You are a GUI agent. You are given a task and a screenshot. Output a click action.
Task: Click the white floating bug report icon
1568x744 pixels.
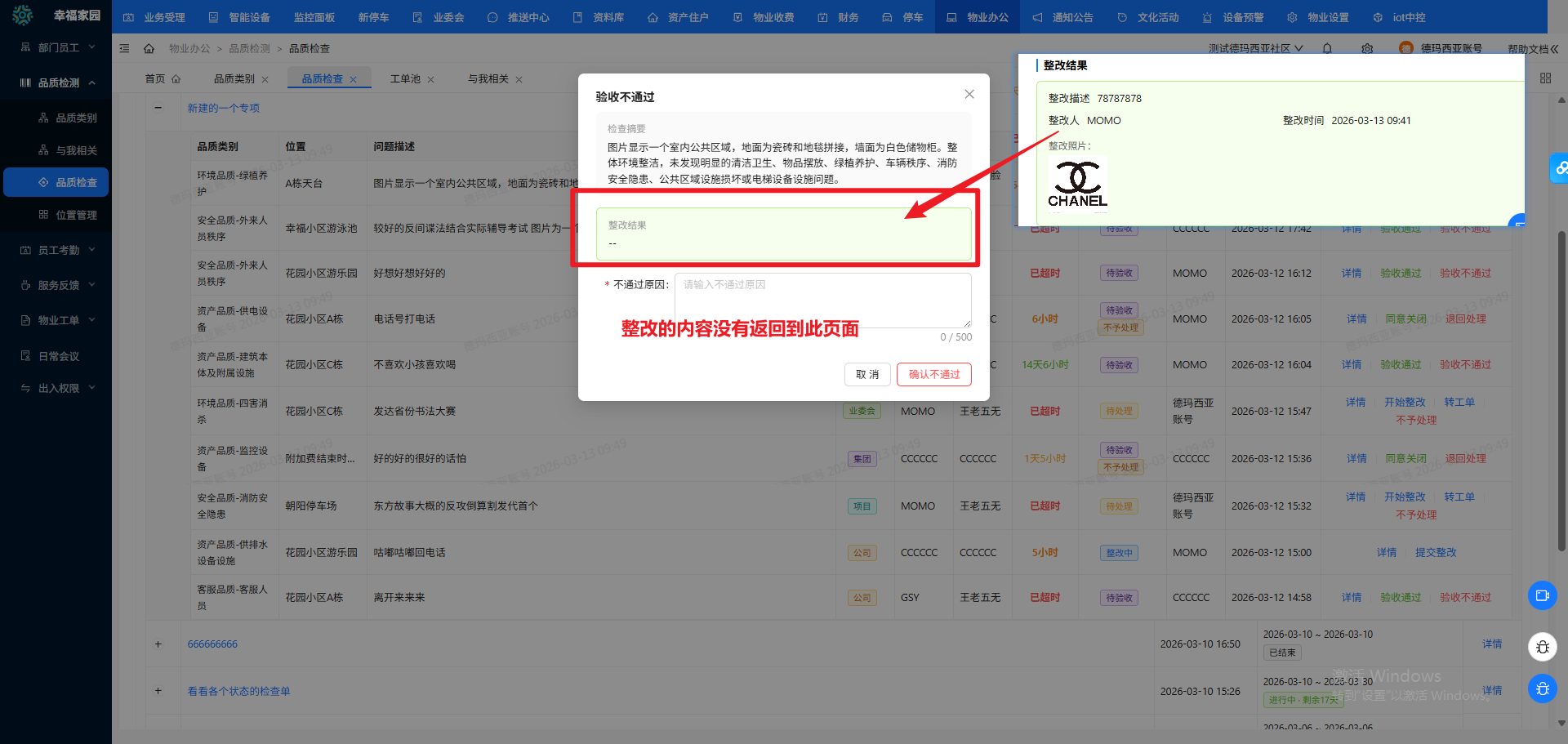[1543, 647]
